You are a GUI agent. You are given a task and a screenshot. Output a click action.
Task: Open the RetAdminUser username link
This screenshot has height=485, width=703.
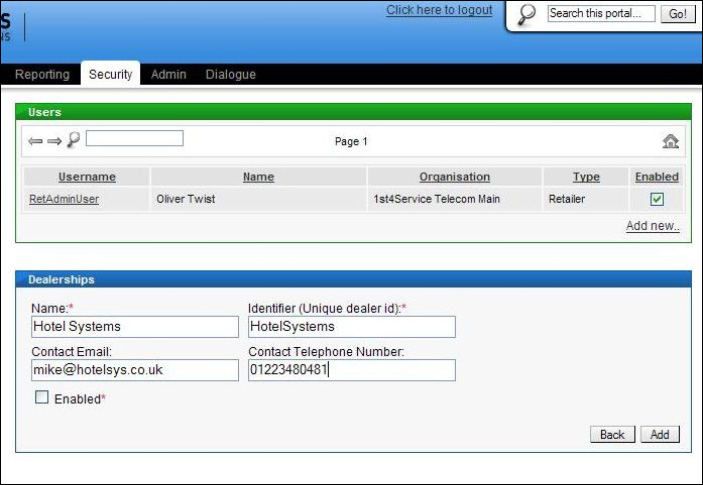coord(64,199)
